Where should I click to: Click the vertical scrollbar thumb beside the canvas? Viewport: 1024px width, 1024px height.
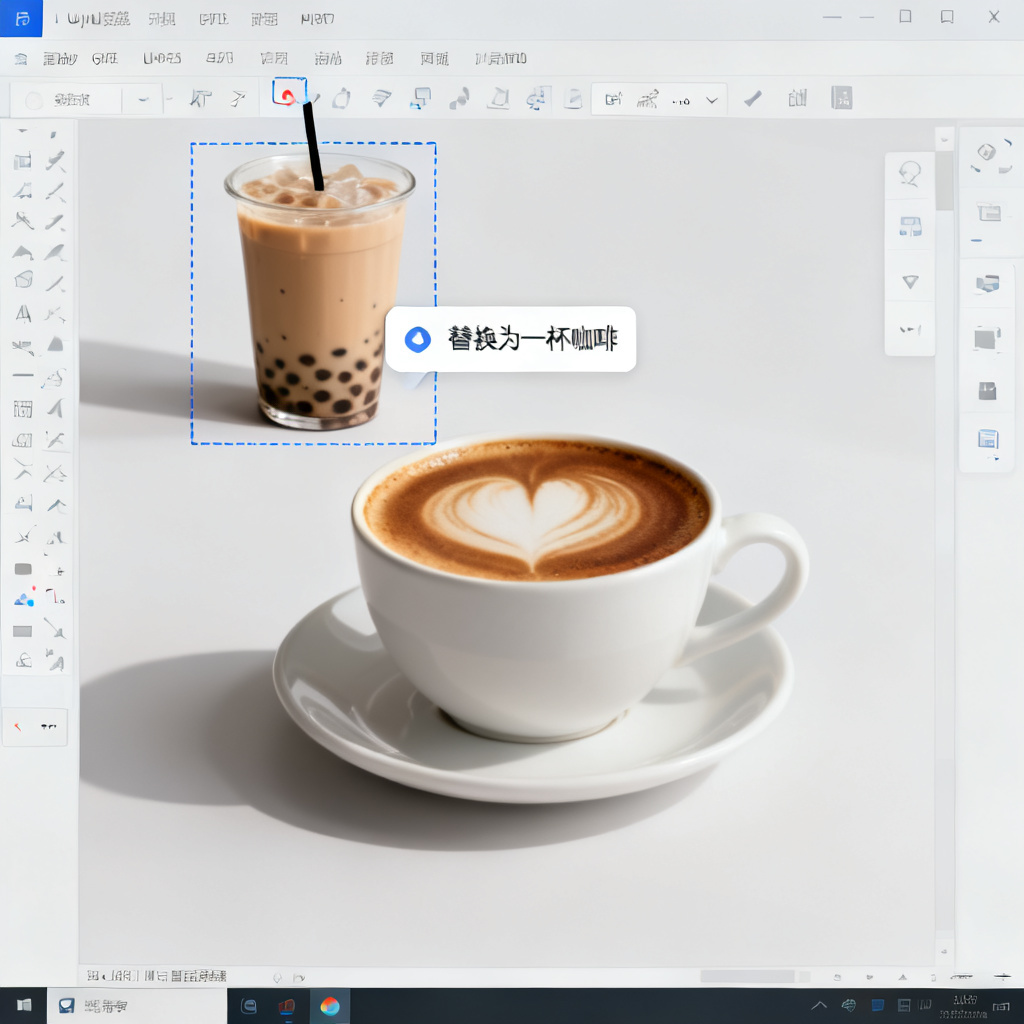(944, 181)
